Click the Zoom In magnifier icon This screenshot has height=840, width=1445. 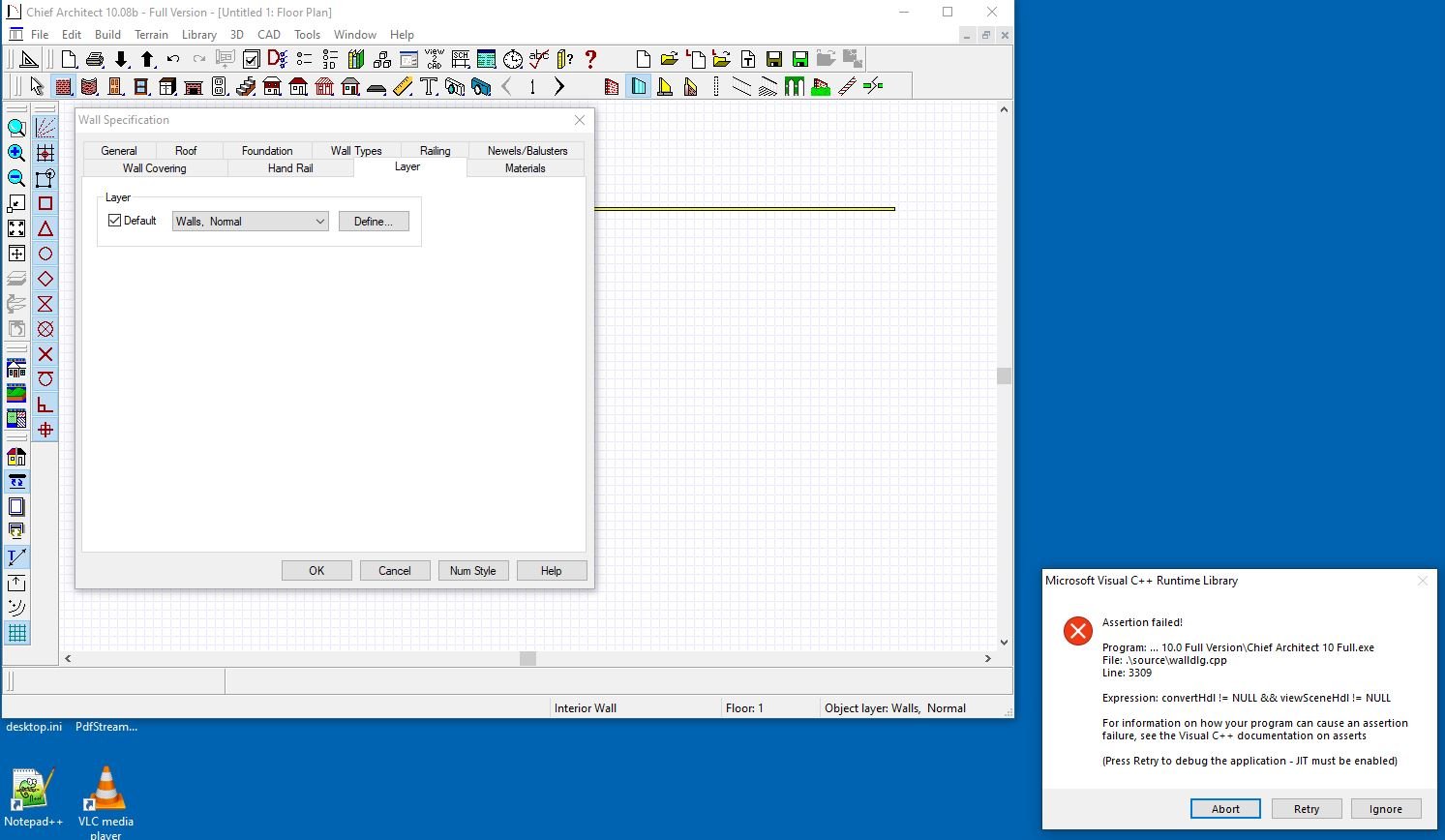click(x=16, y=153)
